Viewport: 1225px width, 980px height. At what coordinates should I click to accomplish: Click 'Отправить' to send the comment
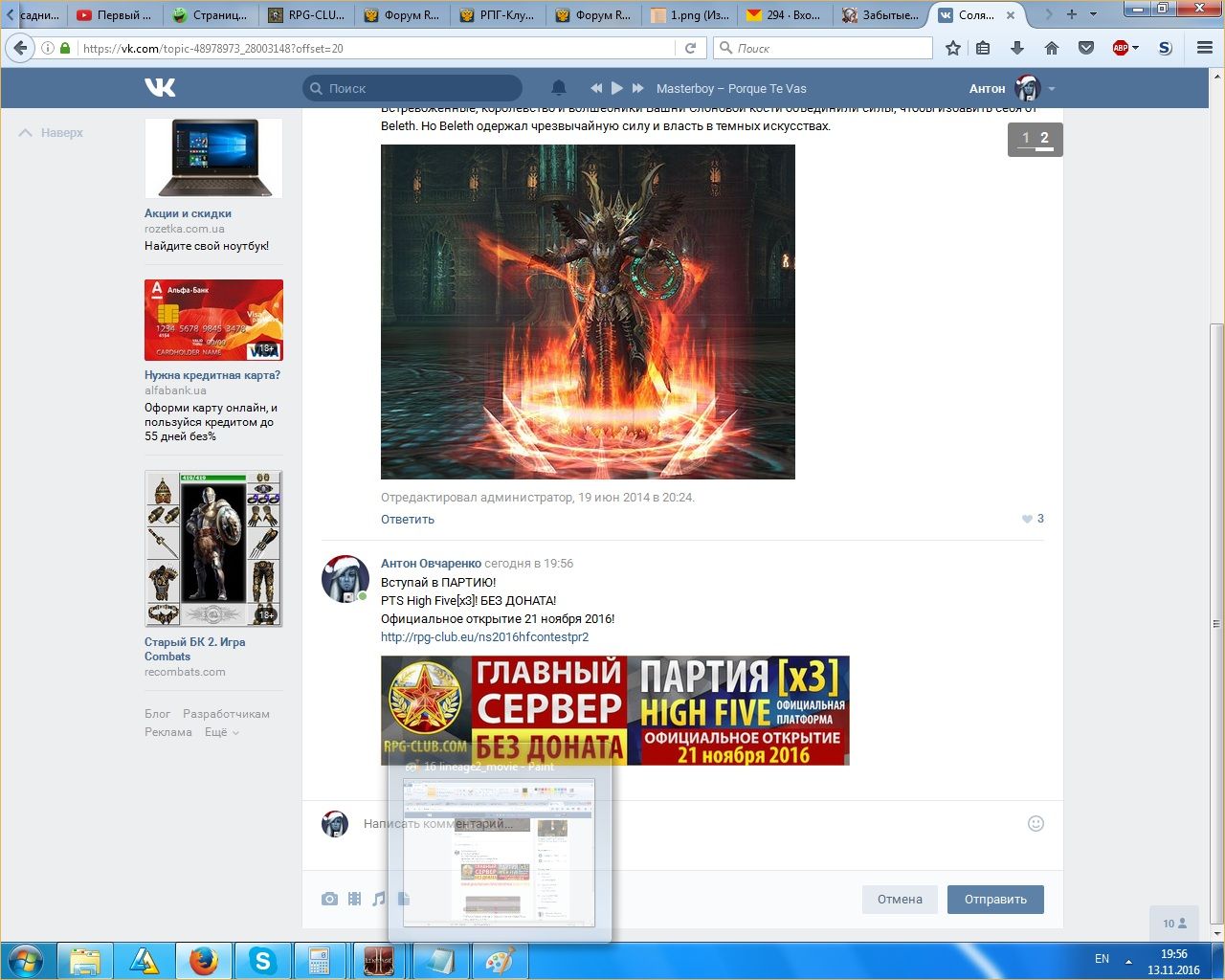(x=995, y=900)
